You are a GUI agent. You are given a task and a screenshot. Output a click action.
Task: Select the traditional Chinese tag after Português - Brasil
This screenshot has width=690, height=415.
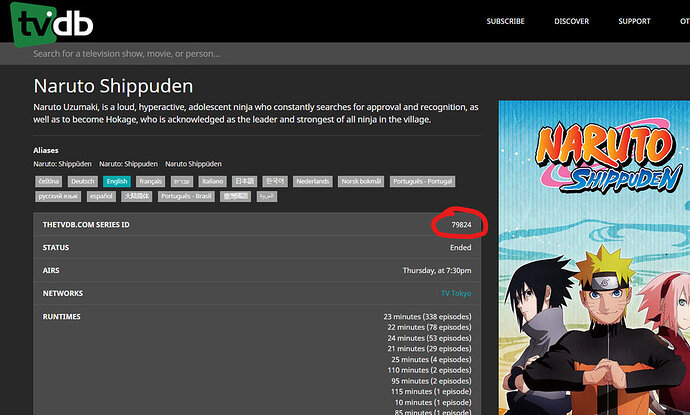(x=235, y=196)
